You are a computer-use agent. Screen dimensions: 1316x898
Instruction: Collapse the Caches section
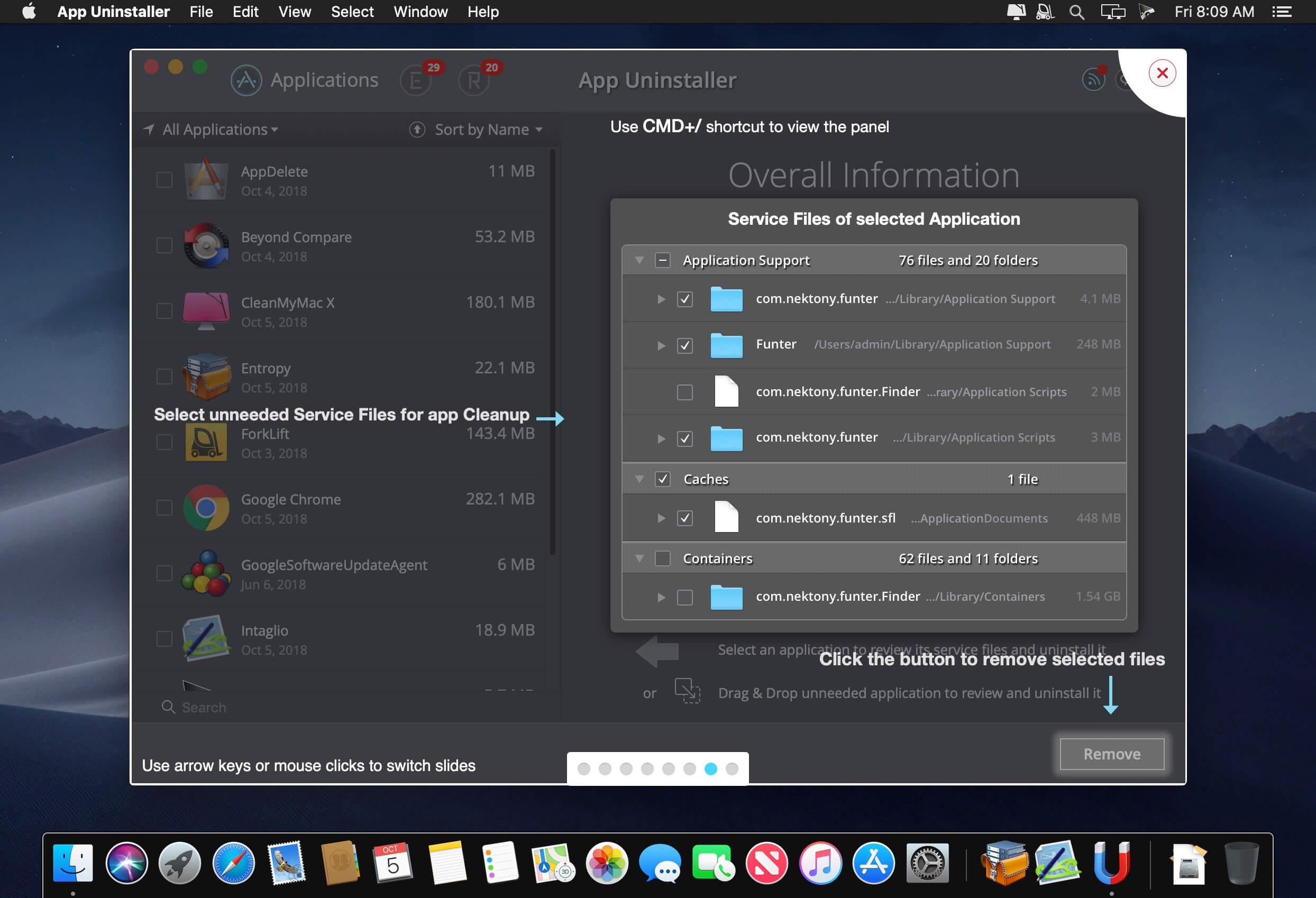point(639,479)
